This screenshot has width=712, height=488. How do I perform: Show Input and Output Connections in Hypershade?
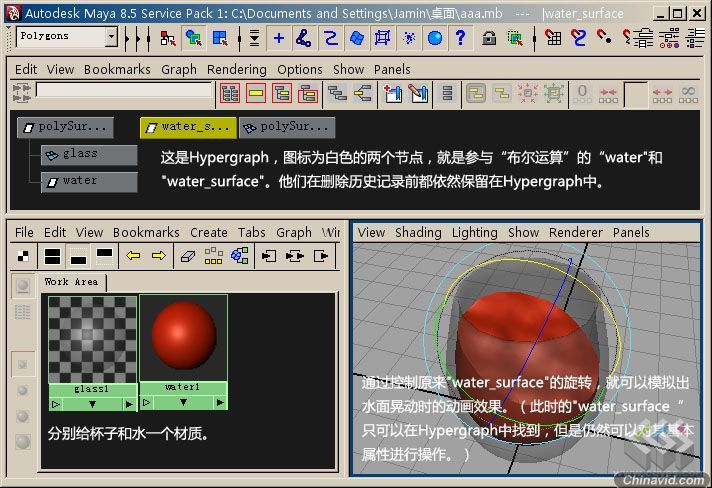click(295, 256)
